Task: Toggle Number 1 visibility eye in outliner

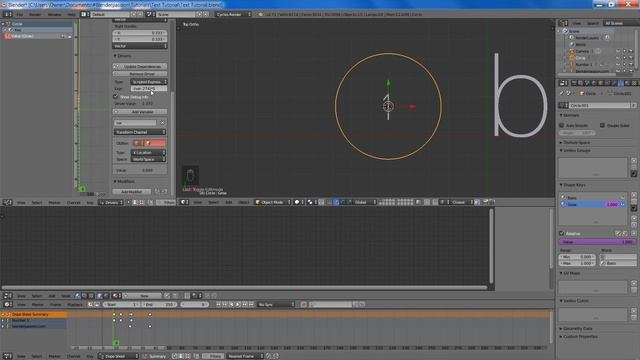Action: pos(618,64)
